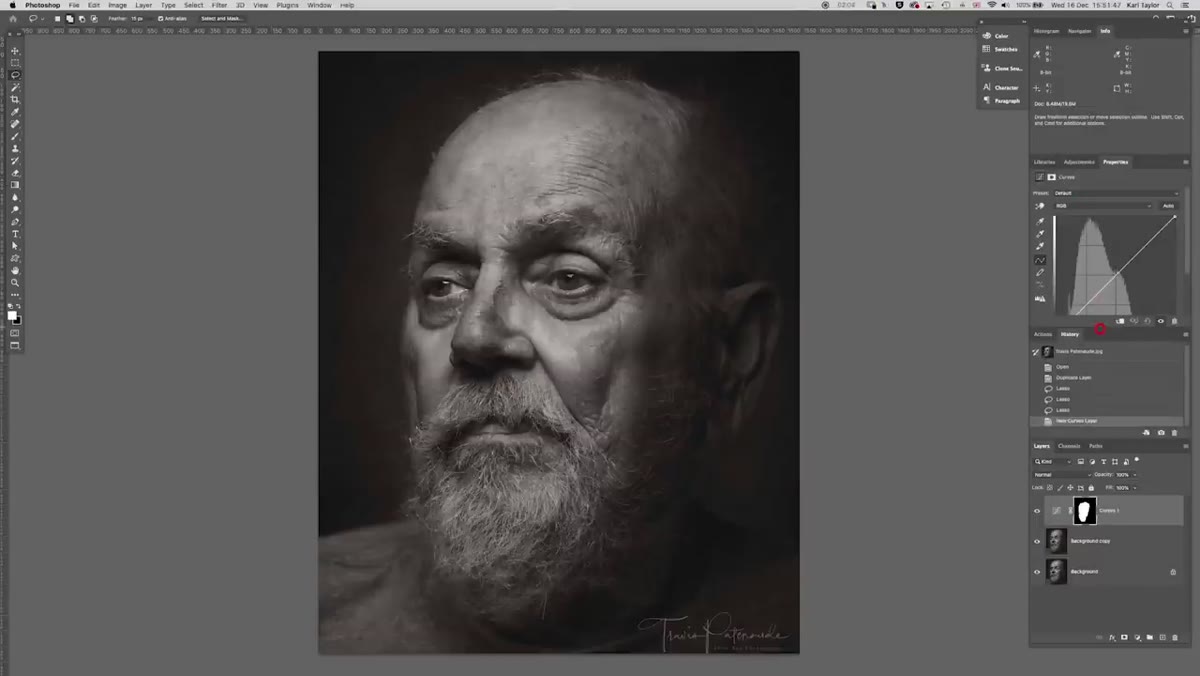Pick the white point eyedropper in Curves

click(1041, 246)
